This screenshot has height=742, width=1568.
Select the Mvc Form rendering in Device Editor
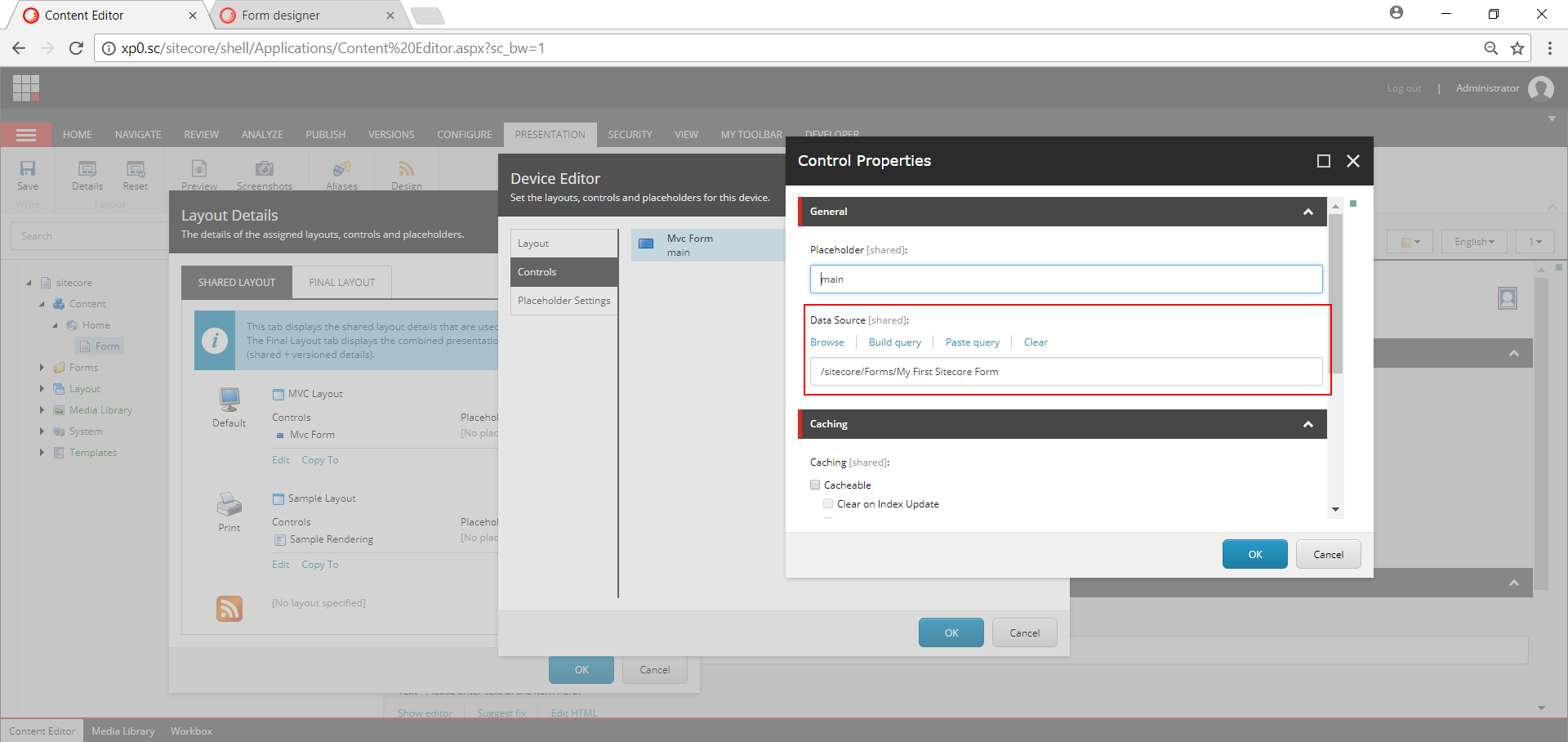click(708, 245)
